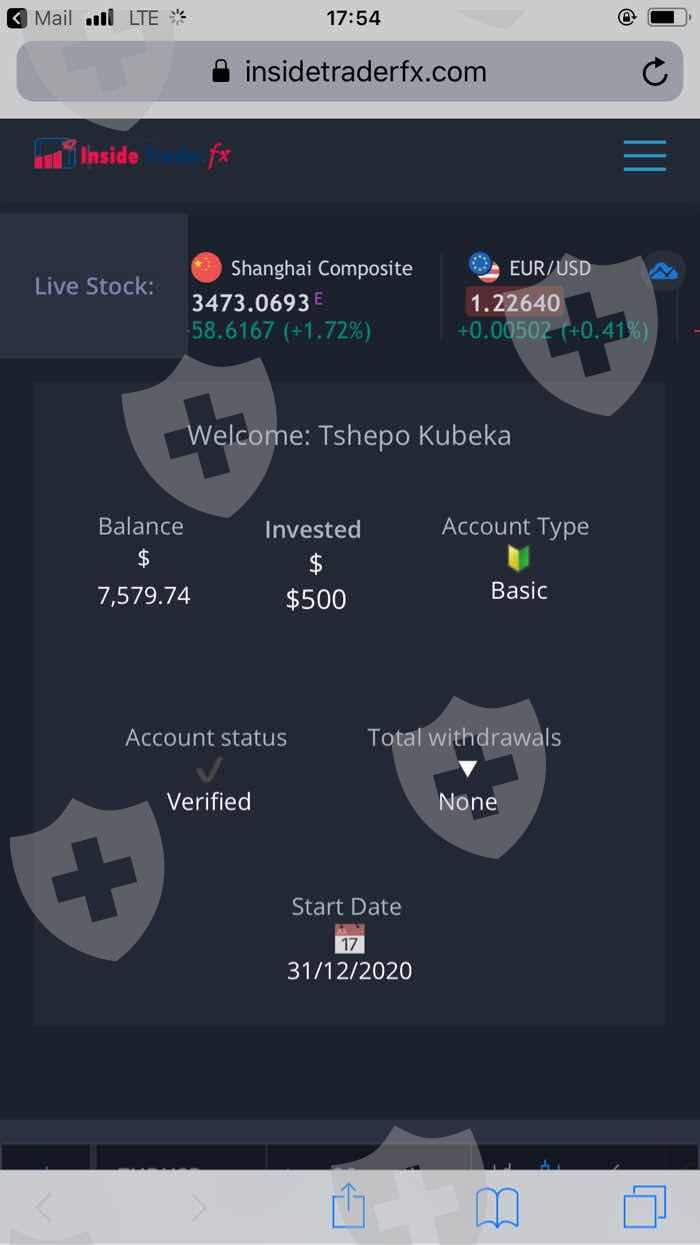The image size is (700, 1245).
Task: Click the Basic account type badge icon
Action: [x=518, y=558]
